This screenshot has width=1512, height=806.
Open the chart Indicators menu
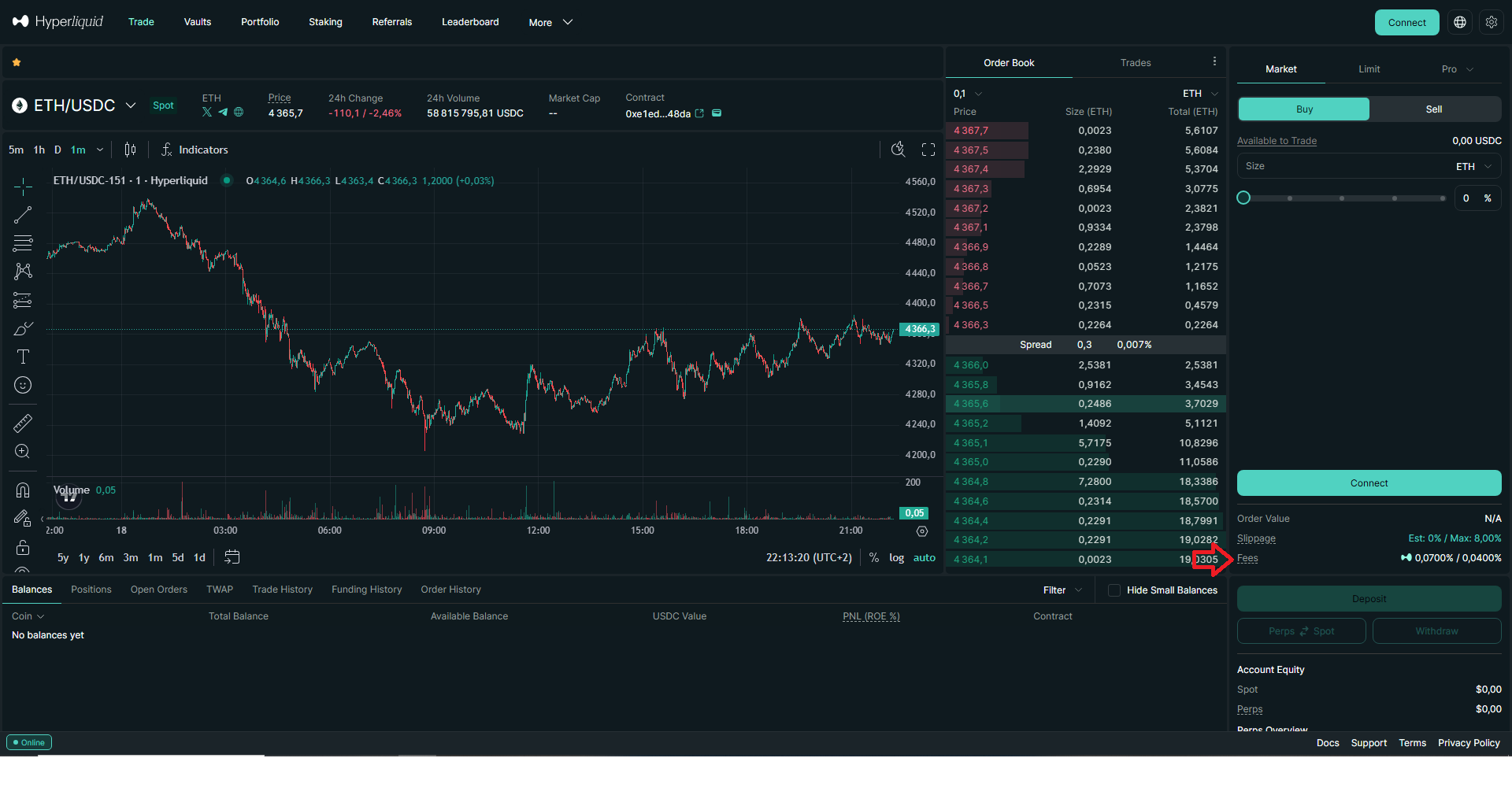195,150
